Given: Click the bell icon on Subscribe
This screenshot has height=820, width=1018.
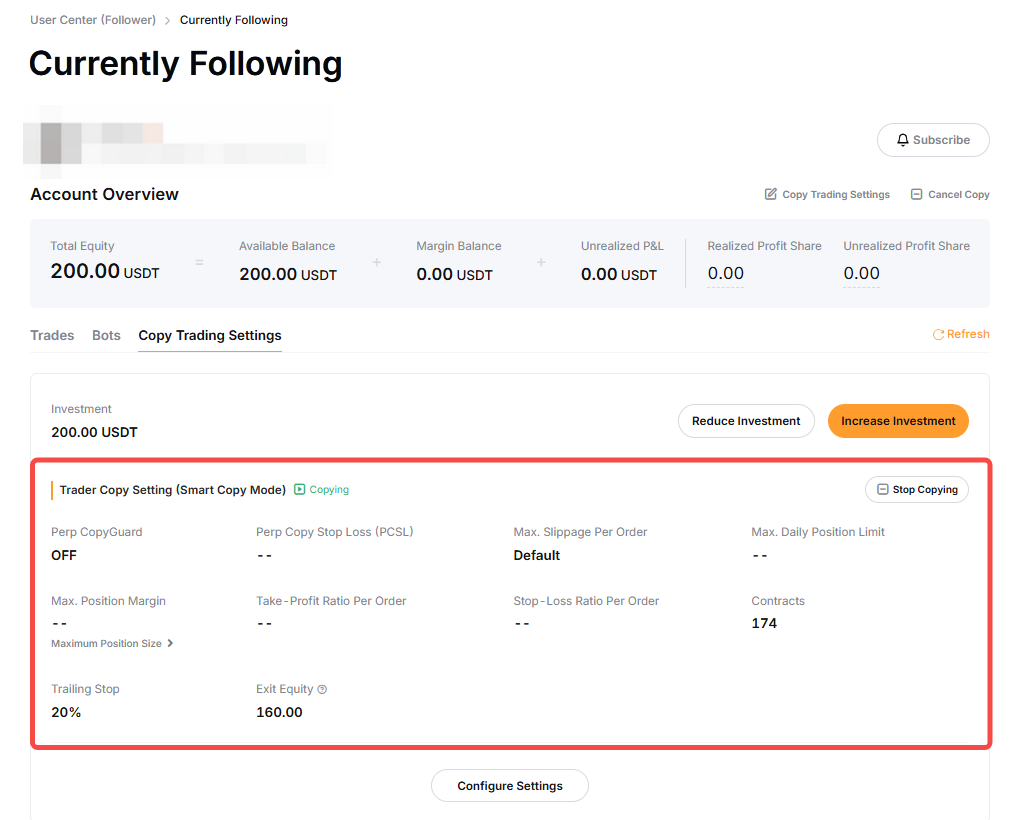Looking at the screenshot, I should tap(903, 141).
